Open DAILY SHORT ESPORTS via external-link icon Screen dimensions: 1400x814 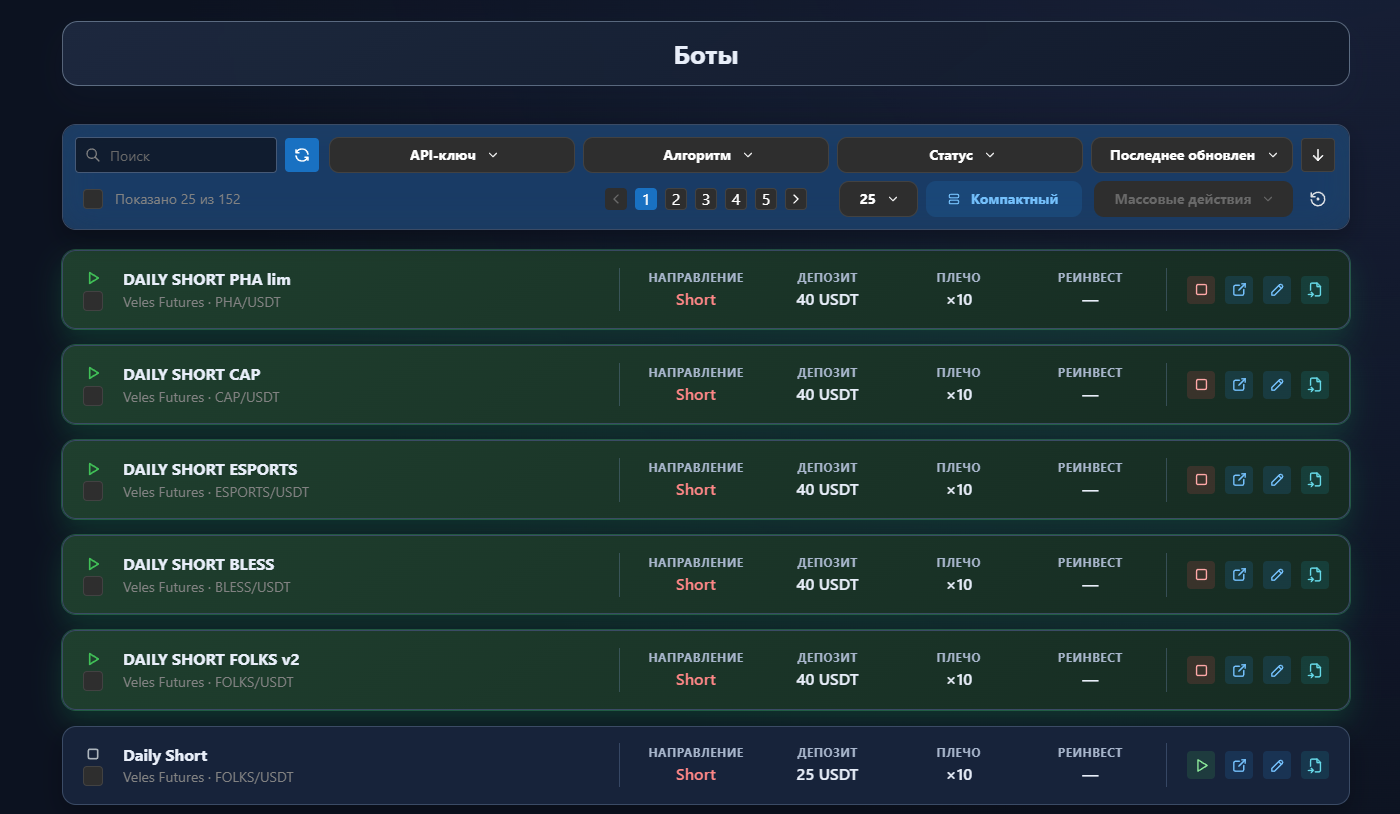(x=1239, y=480)
